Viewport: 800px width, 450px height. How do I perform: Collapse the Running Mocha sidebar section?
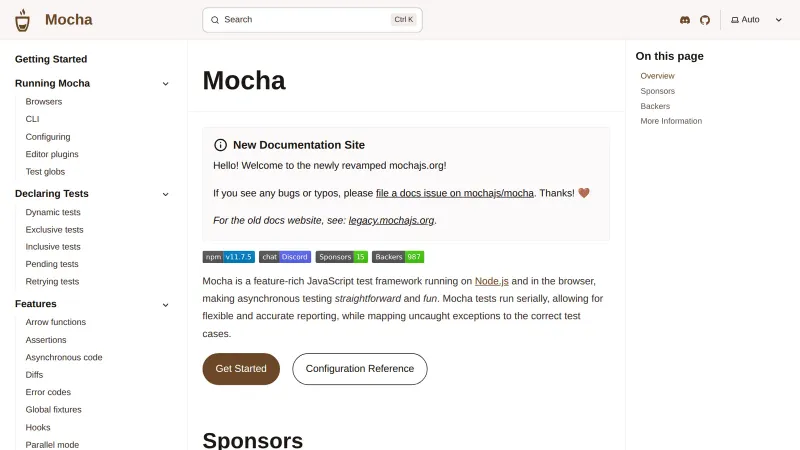pos(166,84)
